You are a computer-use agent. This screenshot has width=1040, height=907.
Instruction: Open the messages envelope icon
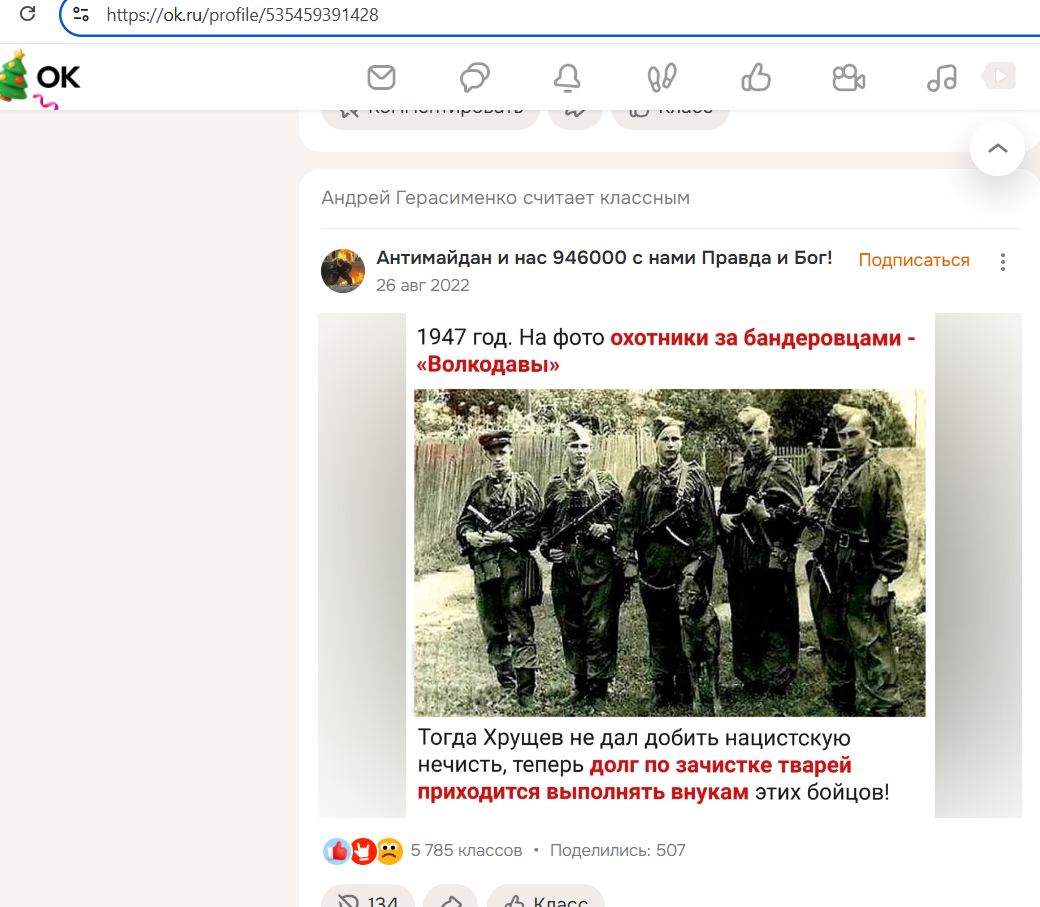pyautogui.click(x=381, y=78)
